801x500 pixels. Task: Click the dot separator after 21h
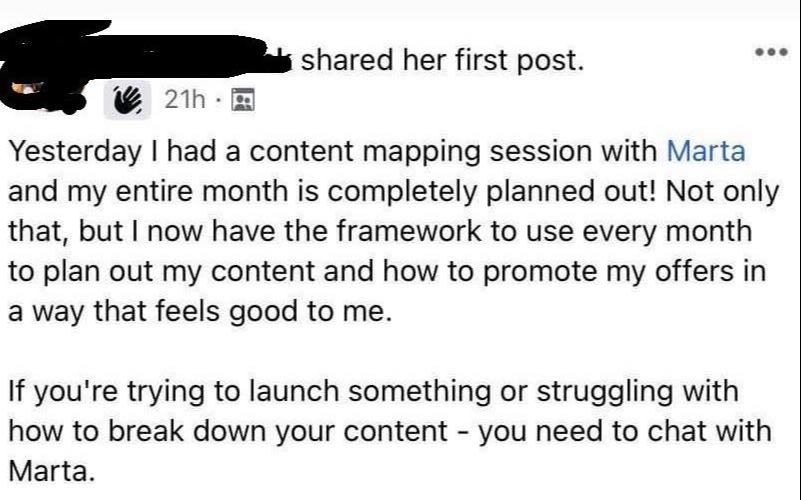click(218, 100)
